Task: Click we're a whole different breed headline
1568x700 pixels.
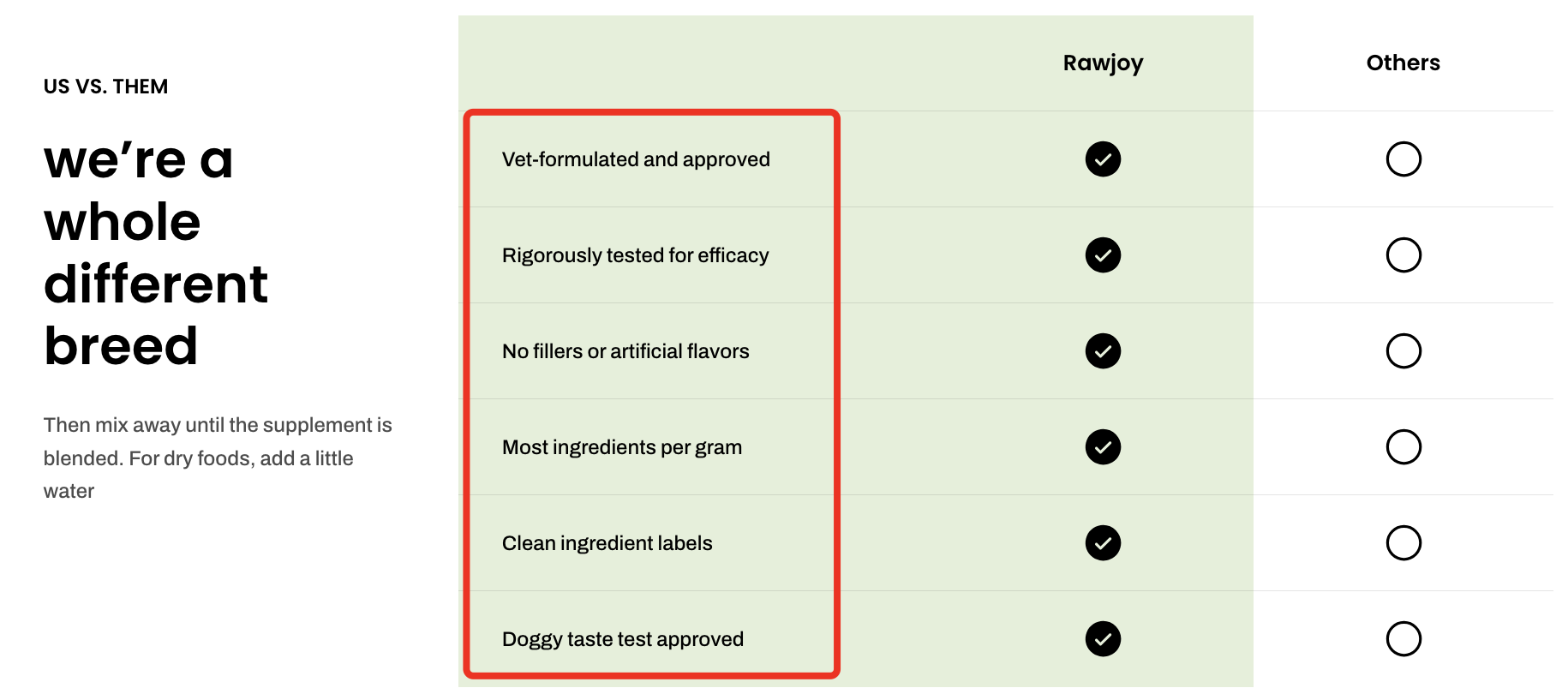Action: (x=156, y=253)
